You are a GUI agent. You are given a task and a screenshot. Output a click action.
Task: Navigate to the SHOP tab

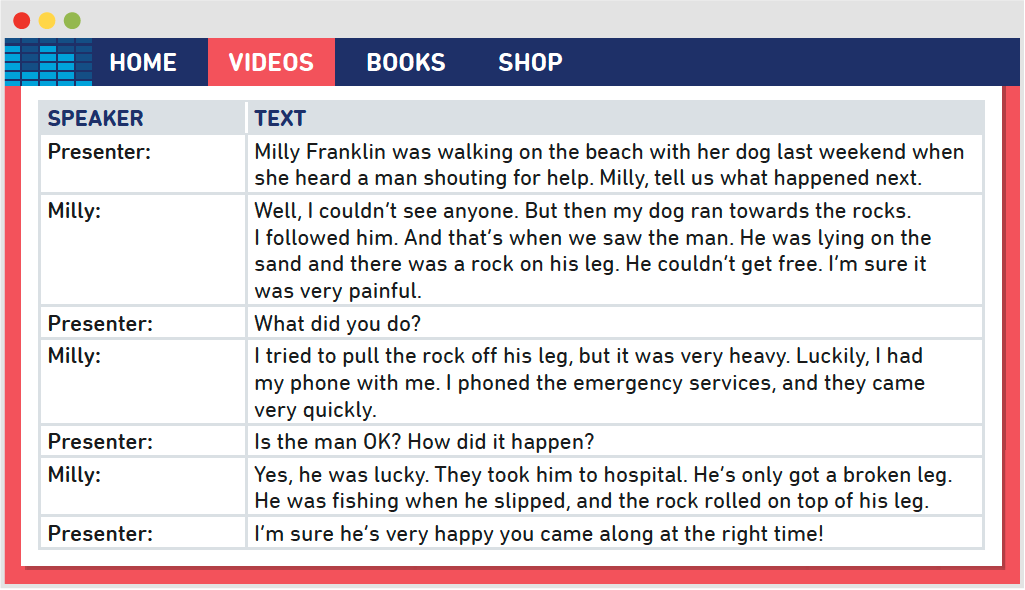point(530,62)
